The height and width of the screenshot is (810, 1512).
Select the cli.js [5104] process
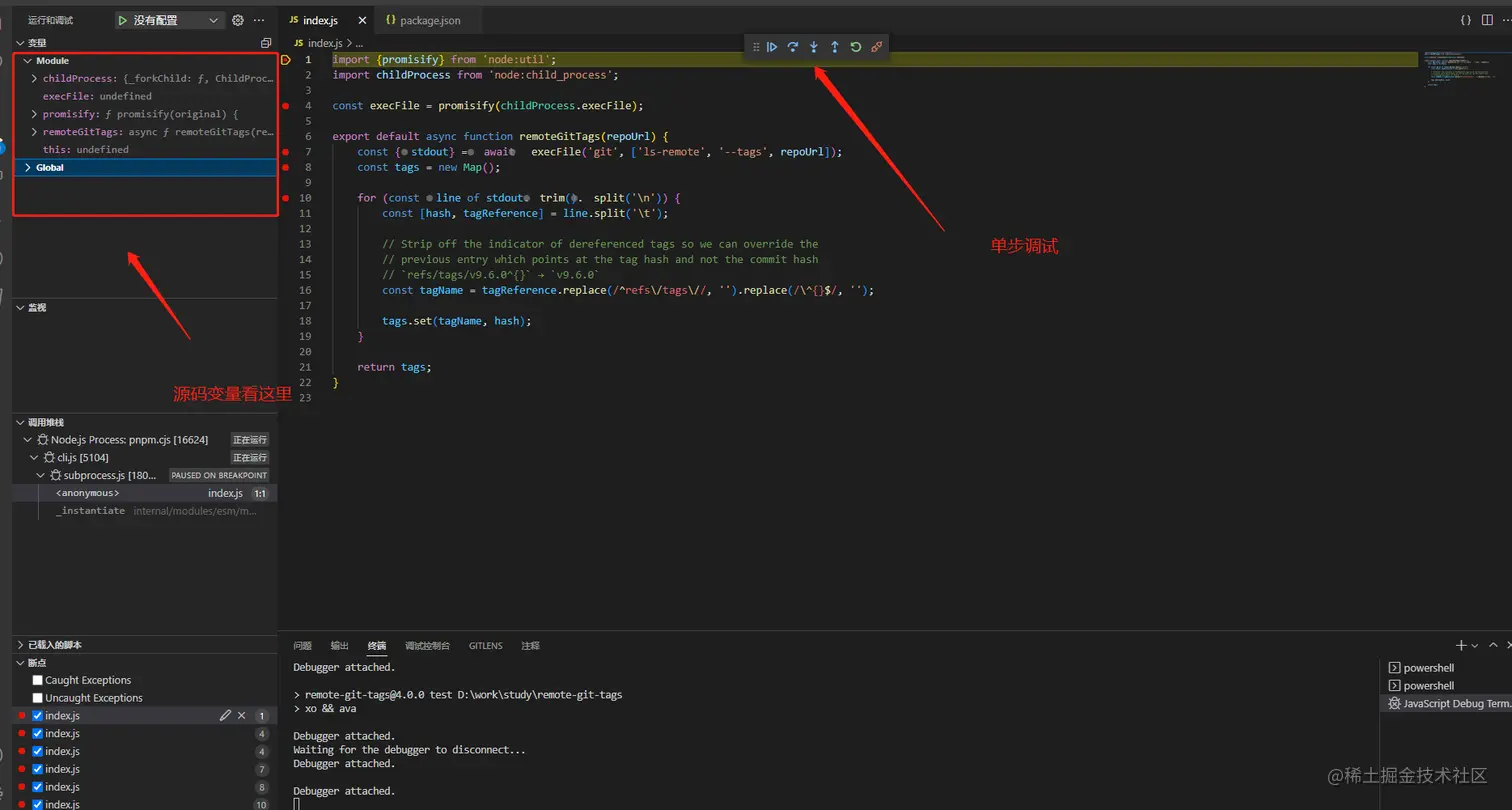pyautogui.click(x=144, y=458)
